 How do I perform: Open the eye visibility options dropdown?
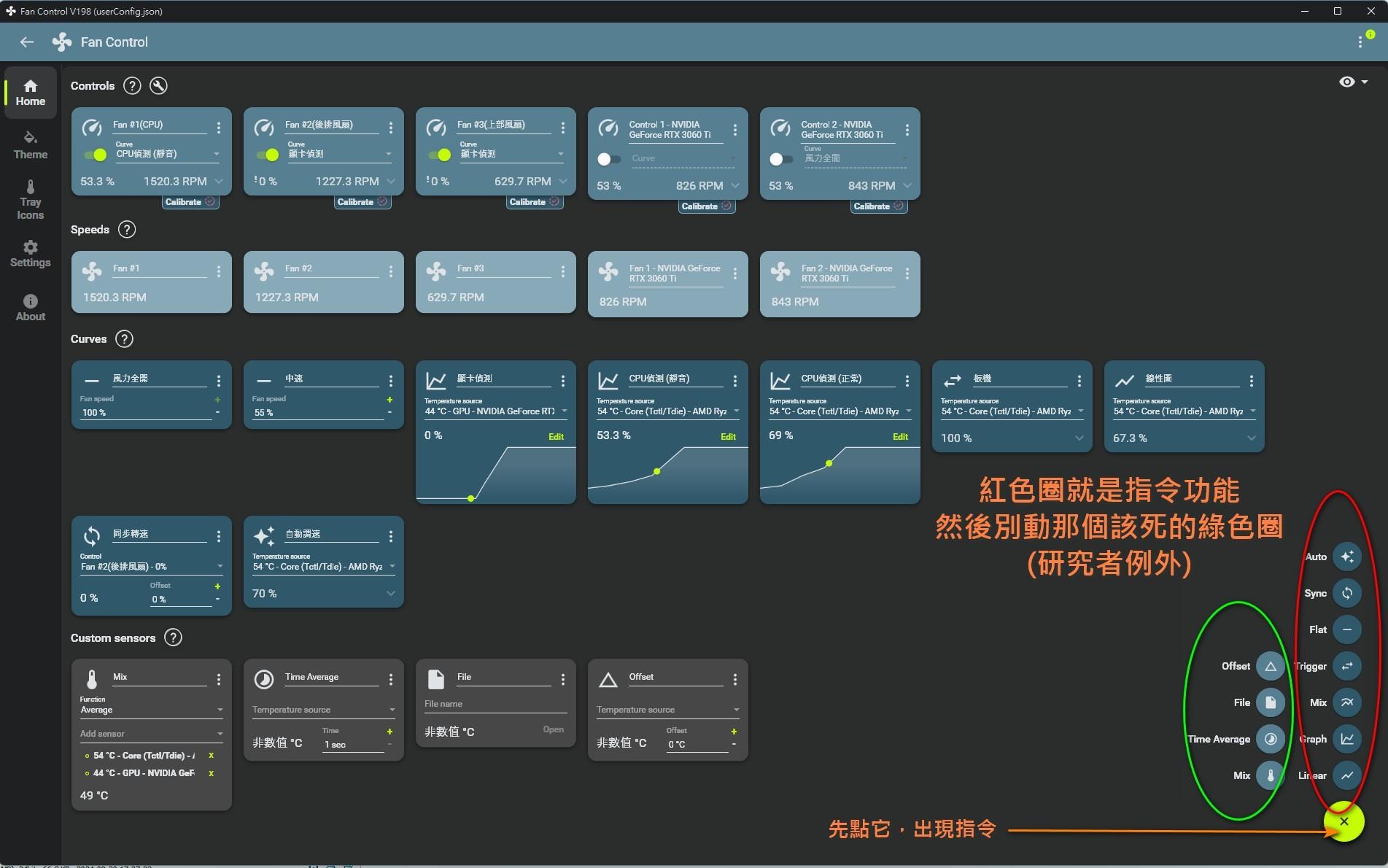point(1353,82)
